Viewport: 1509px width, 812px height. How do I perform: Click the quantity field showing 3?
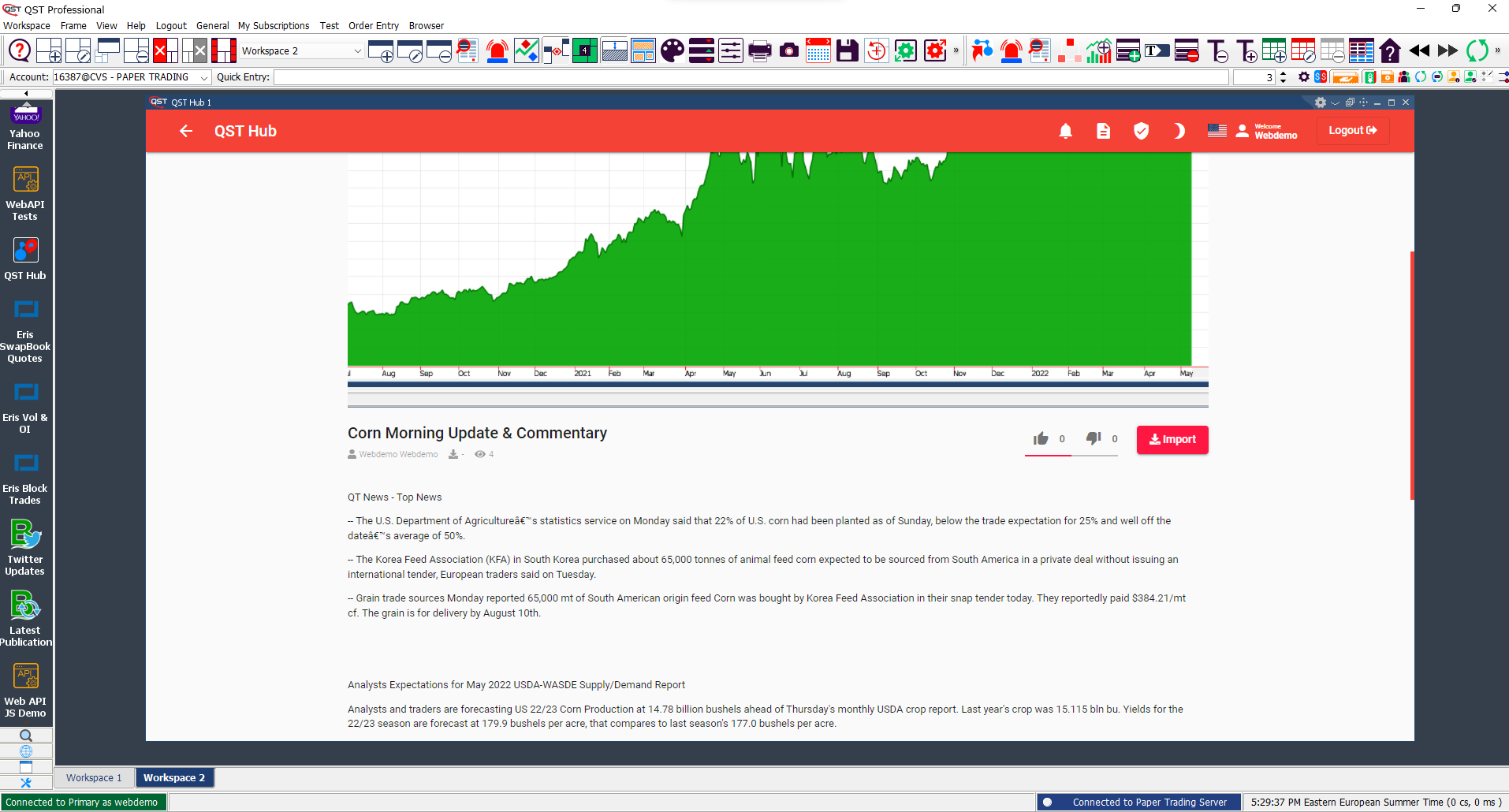point(1254,77)
